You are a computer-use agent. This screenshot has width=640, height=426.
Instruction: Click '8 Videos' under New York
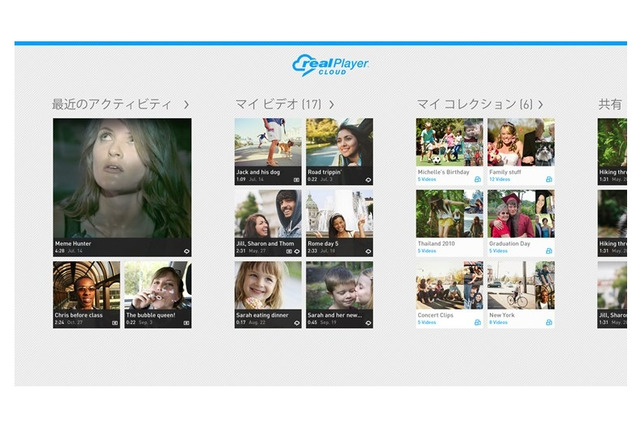click(498, 323)
